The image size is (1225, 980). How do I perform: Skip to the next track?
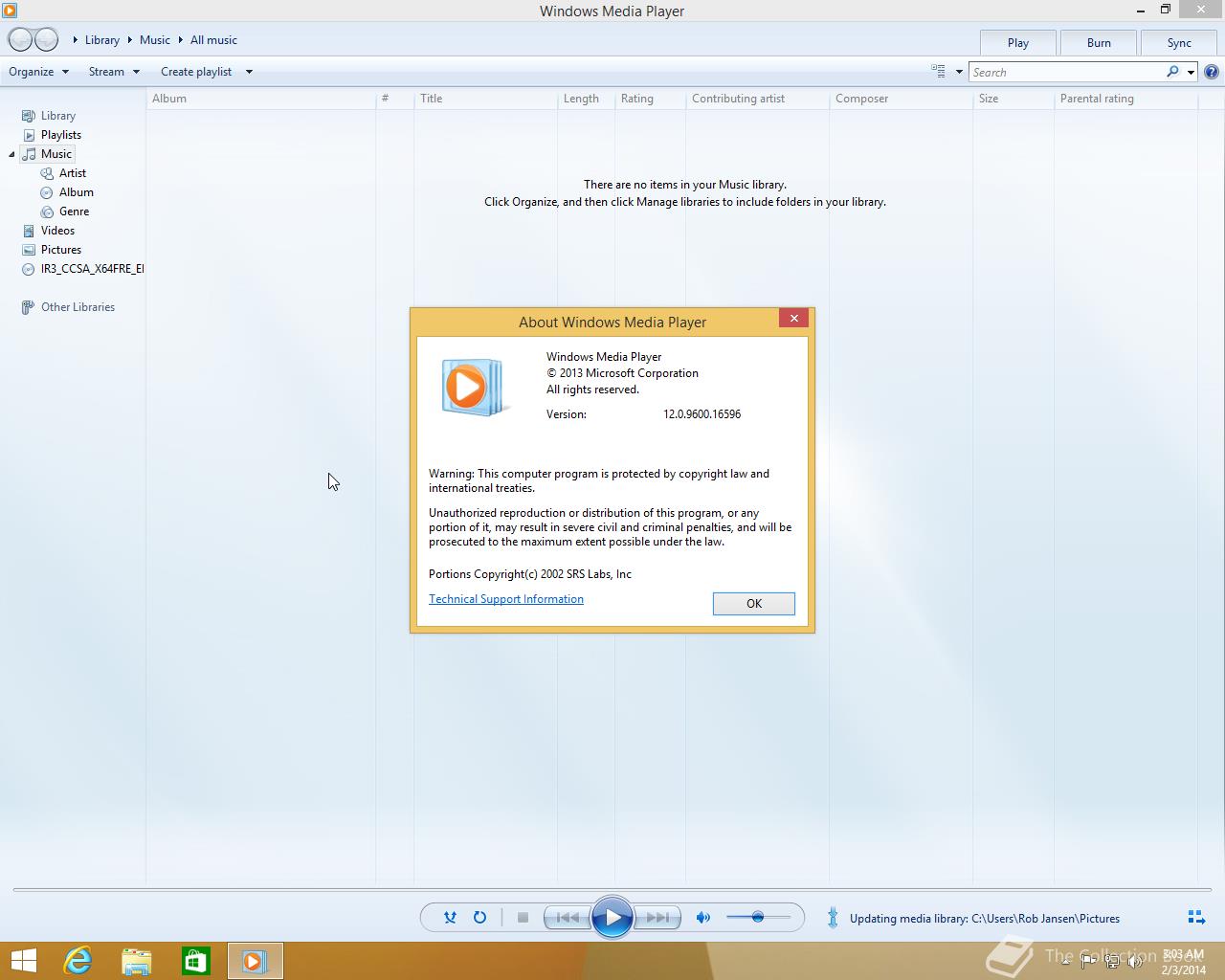(x=657, y=918)
